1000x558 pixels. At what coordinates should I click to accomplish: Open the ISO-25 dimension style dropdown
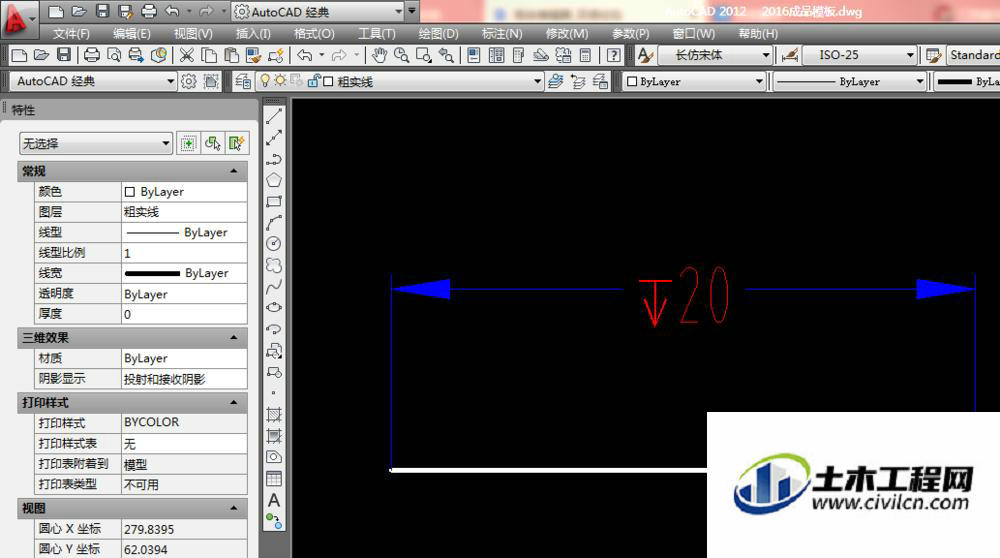point(910,55)
